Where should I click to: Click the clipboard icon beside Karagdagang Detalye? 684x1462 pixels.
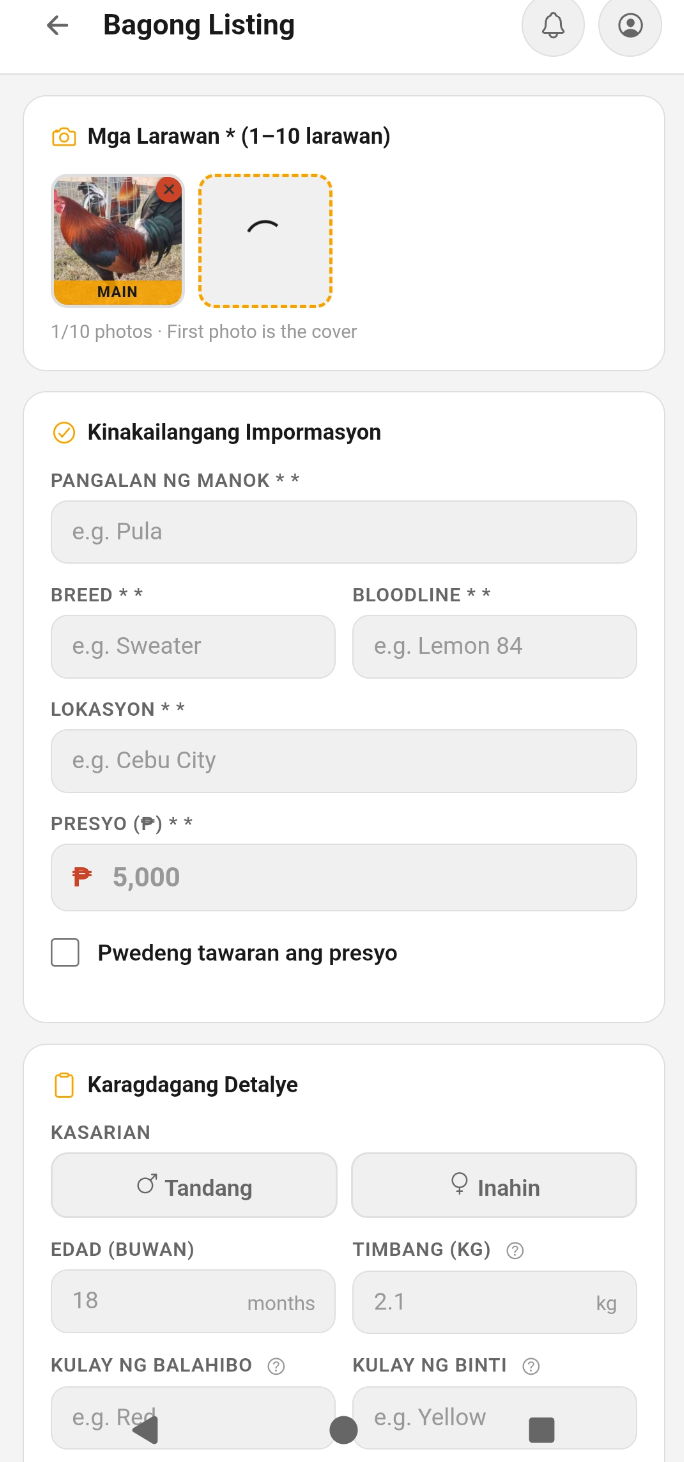click(64, 1084)
